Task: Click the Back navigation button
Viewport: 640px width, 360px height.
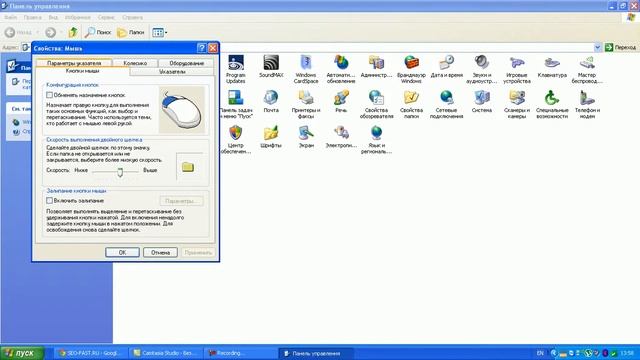Action: pyautogui.click(x=18, y=32)
